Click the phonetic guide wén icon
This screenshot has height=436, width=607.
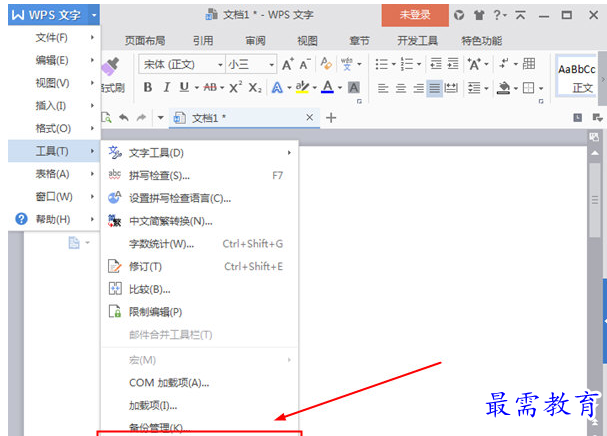tap(346, 64)
